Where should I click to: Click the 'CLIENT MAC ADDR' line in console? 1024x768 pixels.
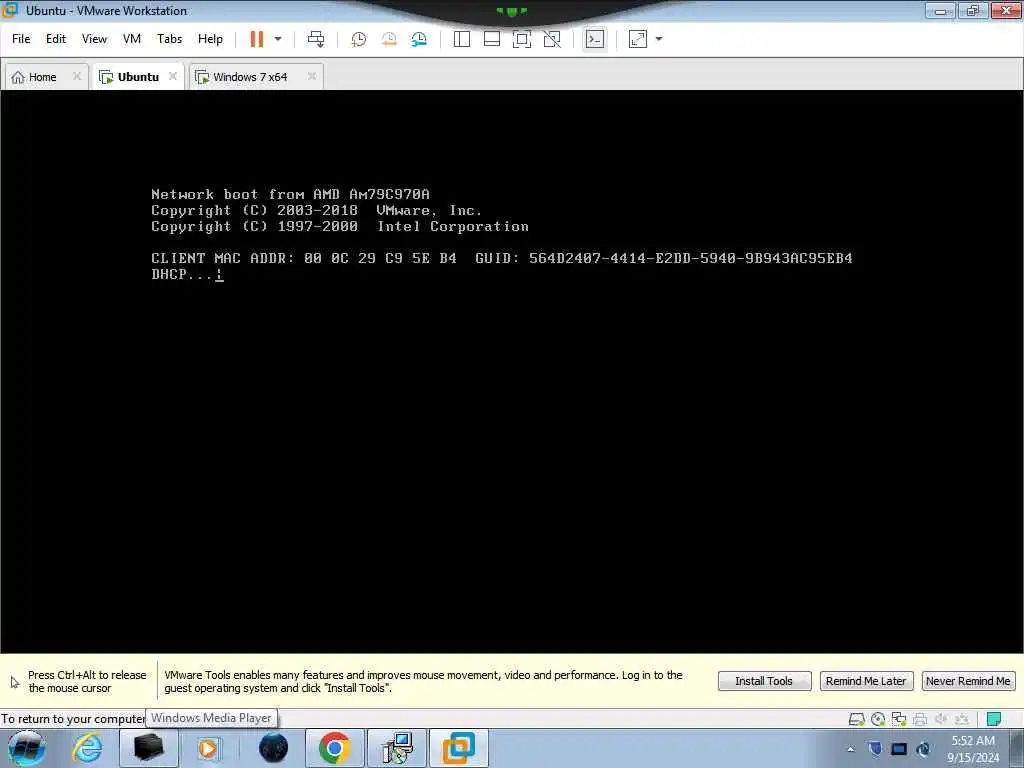click(x=502, y=258)
